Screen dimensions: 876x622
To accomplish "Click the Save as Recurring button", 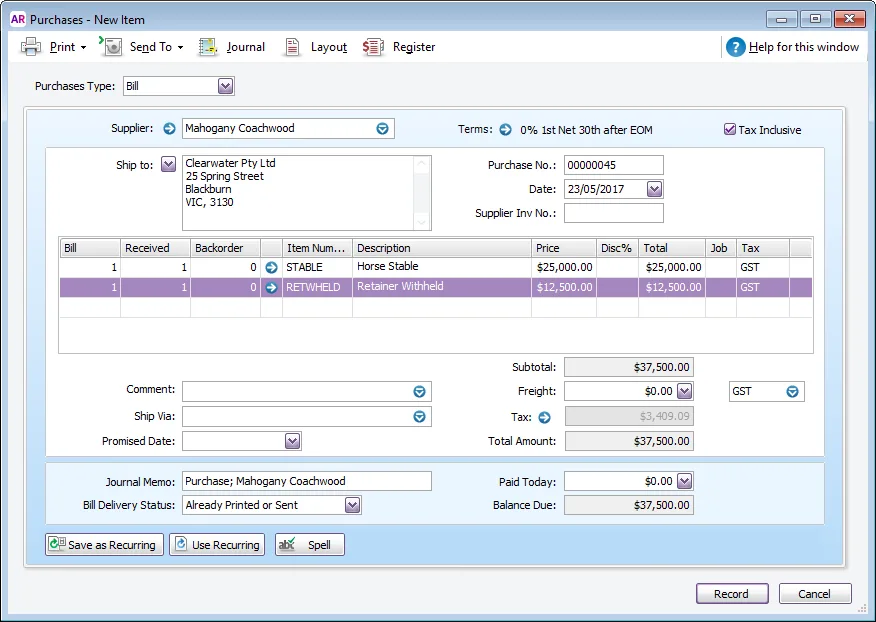I will [104, 544].
